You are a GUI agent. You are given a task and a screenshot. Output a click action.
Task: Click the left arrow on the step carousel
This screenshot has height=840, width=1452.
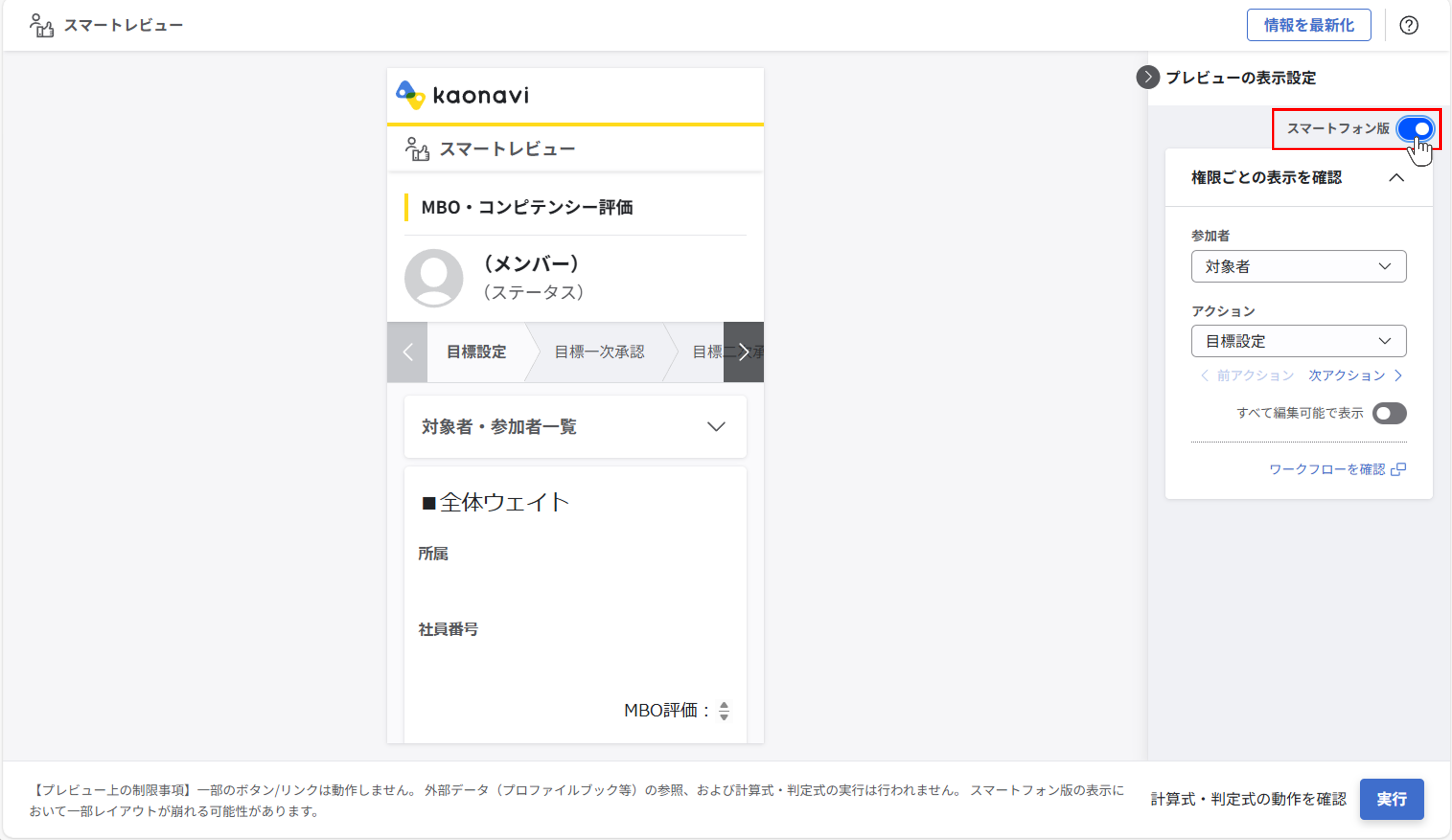[x=408, y=352]
